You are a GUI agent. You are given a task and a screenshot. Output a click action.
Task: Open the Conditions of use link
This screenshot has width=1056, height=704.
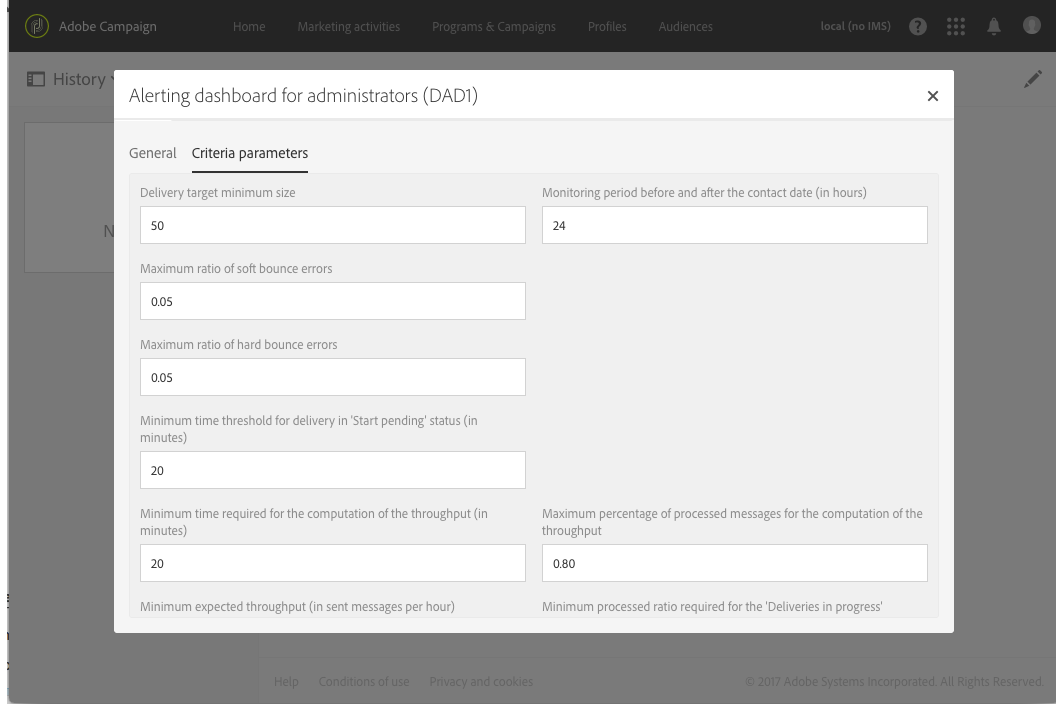[x=364, y=682]
